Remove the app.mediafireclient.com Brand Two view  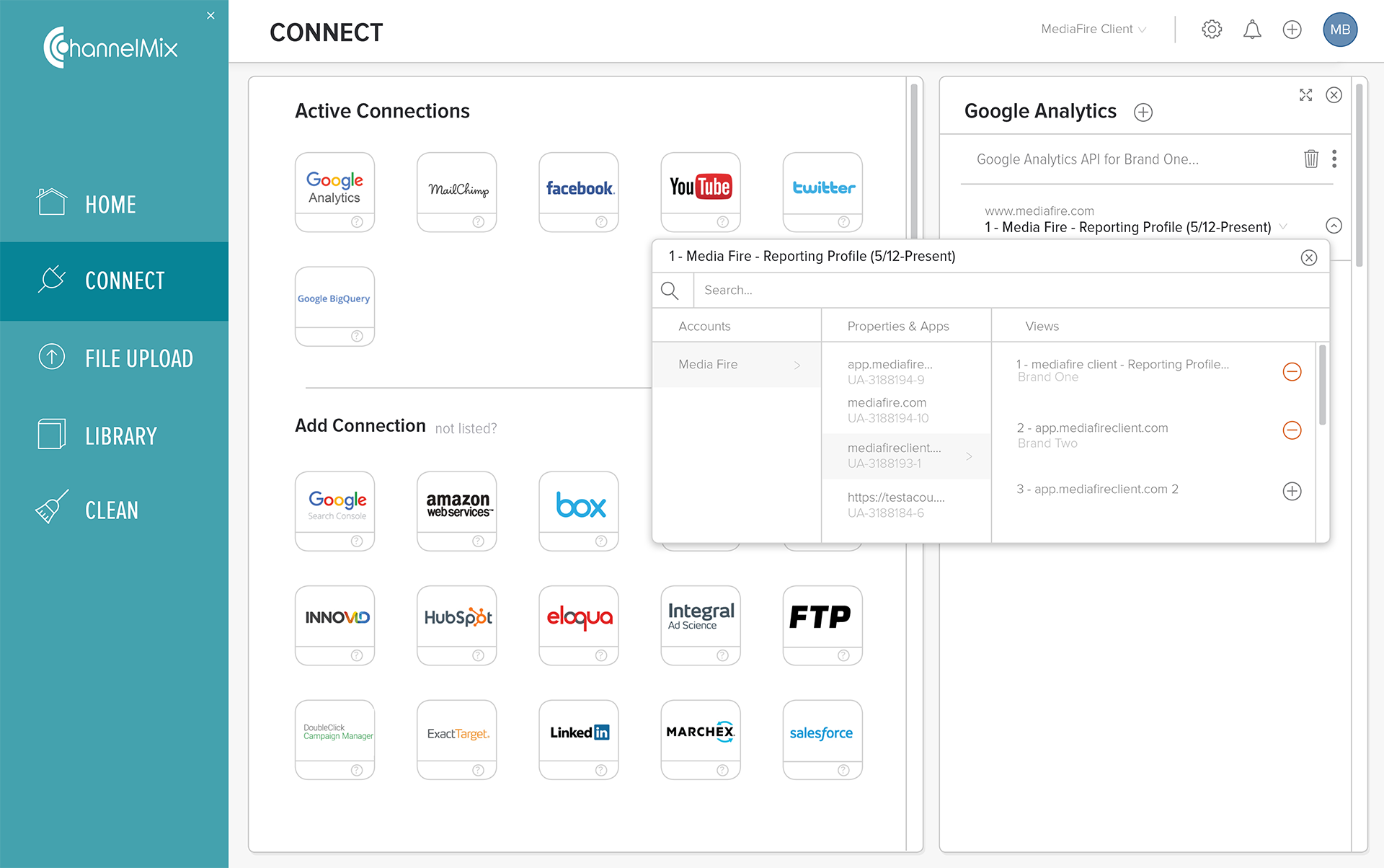click(x=1291, y=429)
